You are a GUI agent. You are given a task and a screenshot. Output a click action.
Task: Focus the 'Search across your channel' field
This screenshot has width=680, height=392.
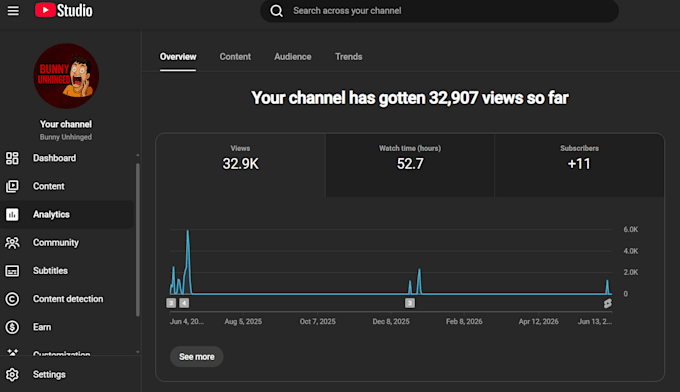[439, 11]
